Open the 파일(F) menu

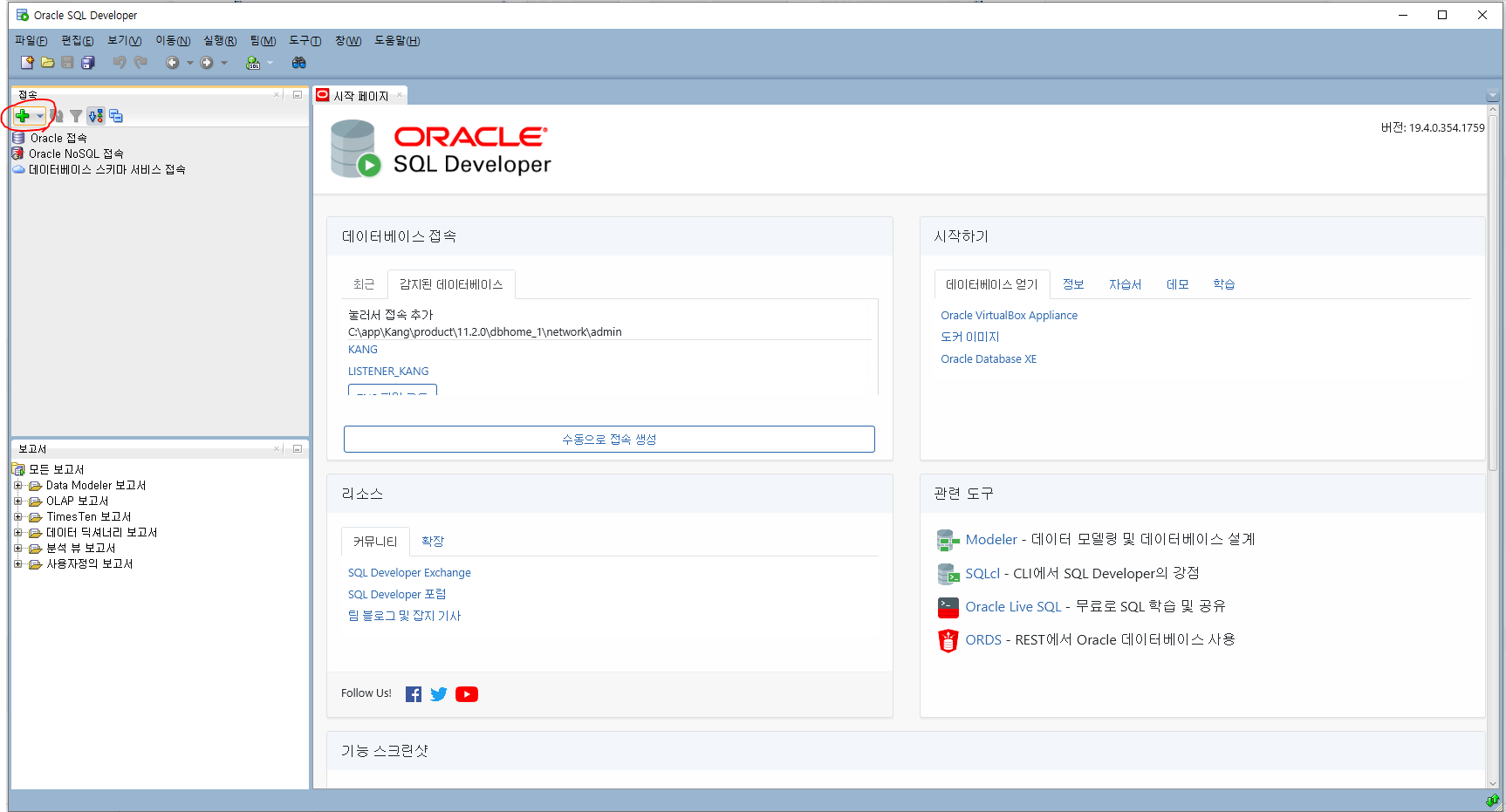[x=31, y=41]
